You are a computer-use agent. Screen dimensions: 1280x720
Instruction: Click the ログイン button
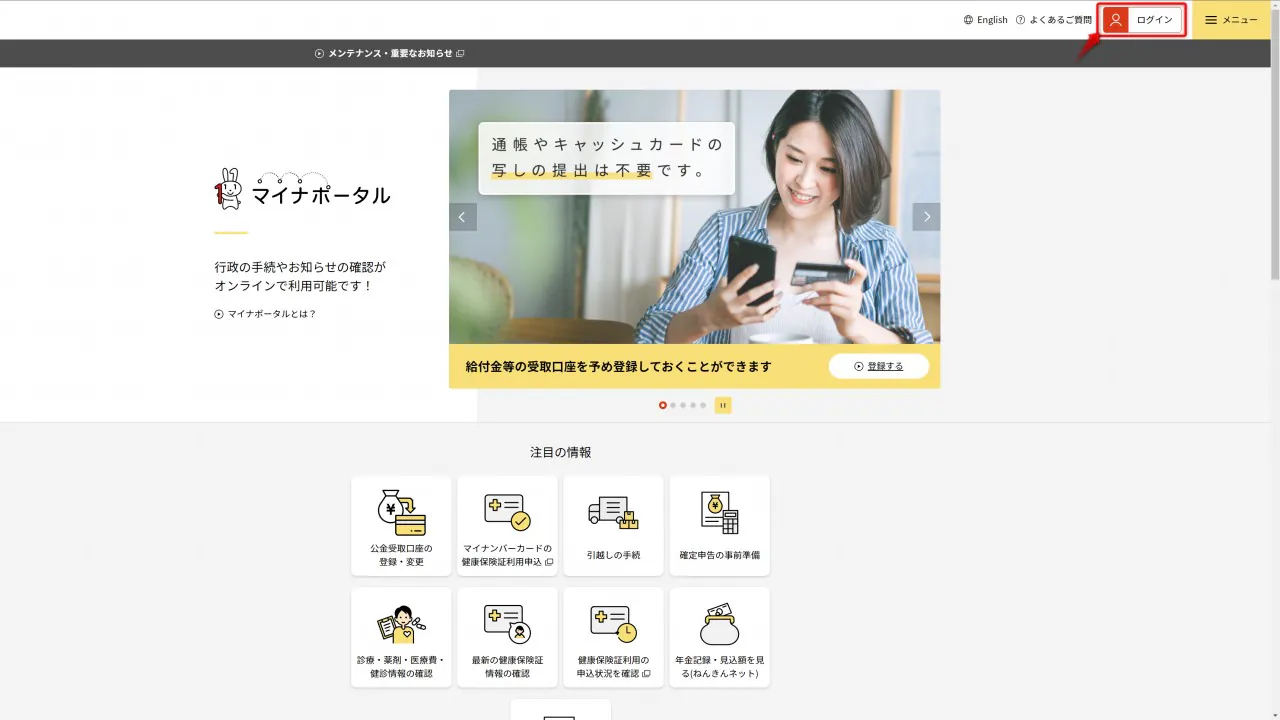pos(1142,20)
